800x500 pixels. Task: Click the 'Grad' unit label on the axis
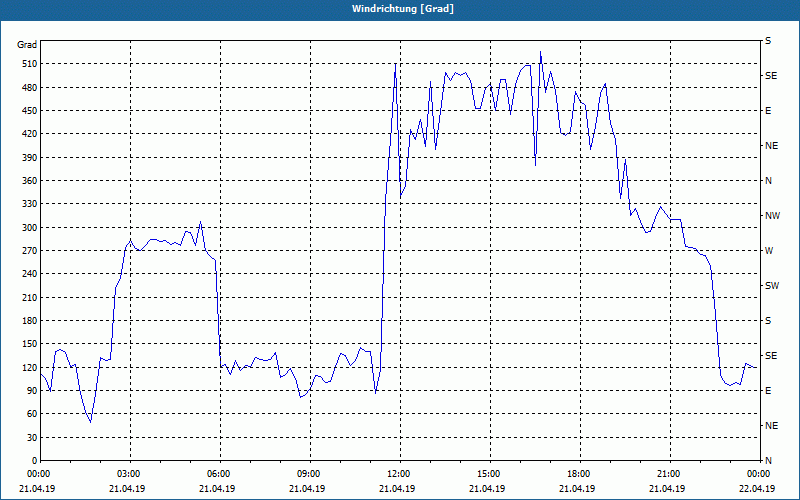coord(27,45)
